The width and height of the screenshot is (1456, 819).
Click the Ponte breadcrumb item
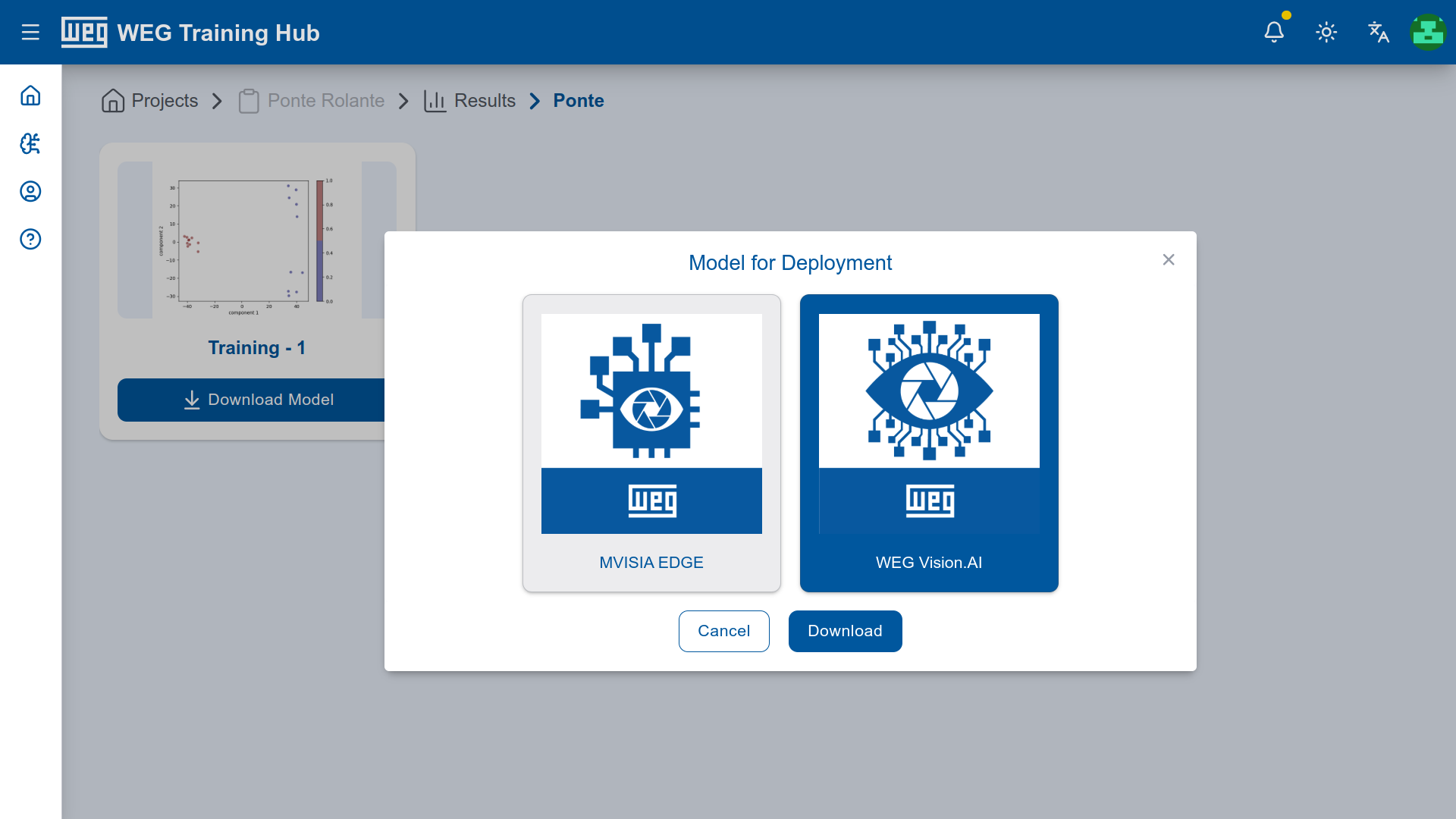(578, 101)
